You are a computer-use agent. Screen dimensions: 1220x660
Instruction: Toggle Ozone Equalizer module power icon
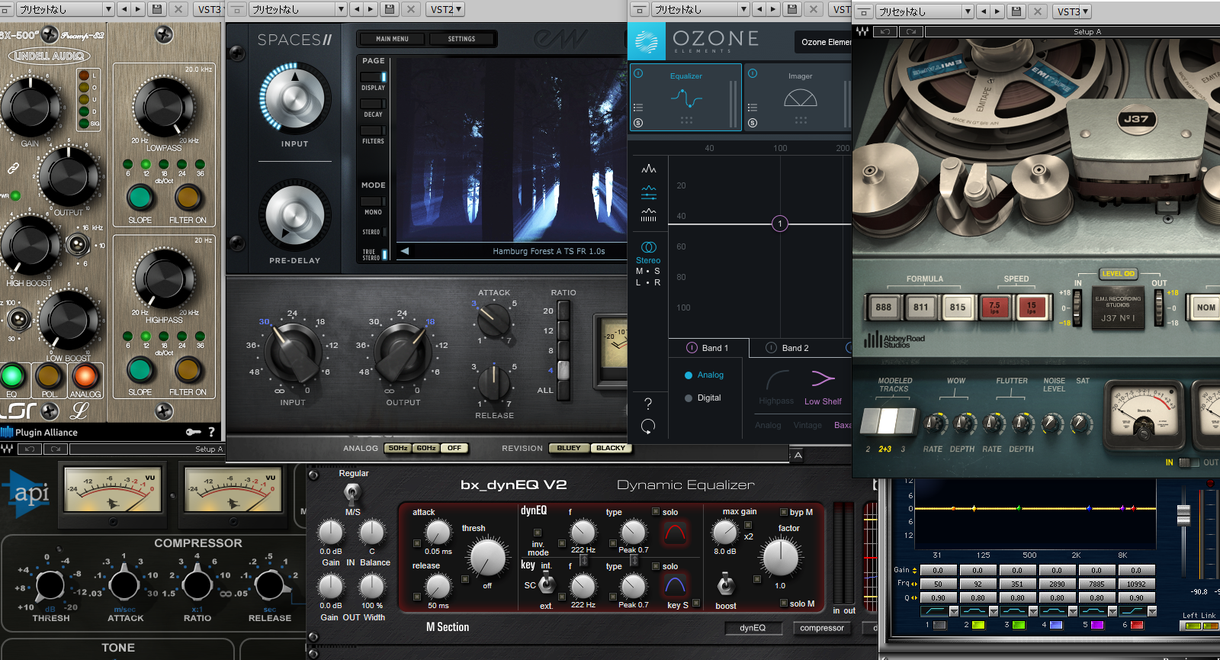pos(638,74)
